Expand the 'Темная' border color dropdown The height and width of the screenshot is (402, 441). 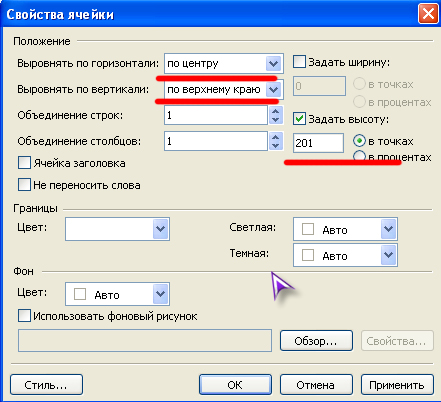[x=345, y=255]
